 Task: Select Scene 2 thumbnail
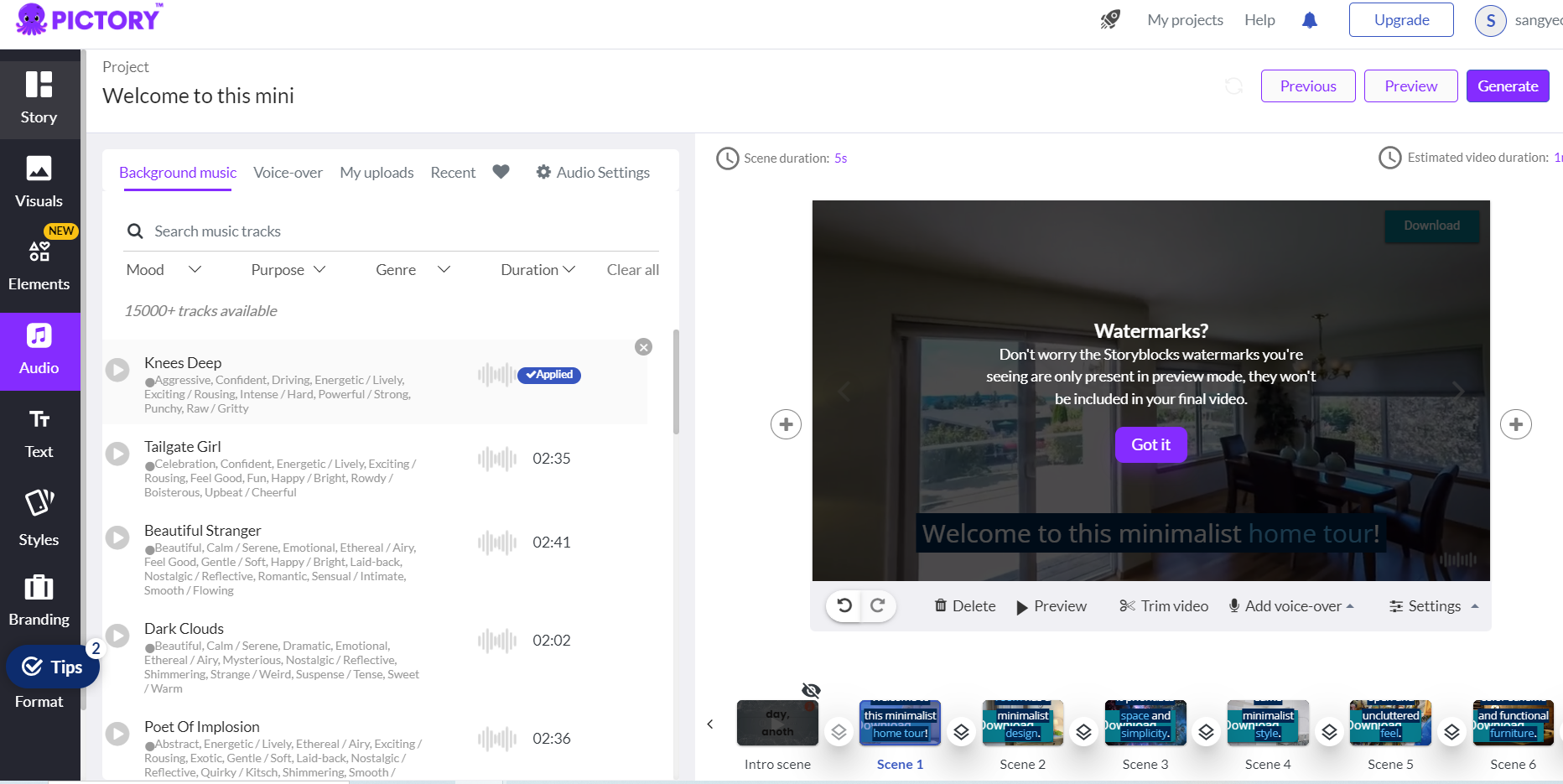[x=1023, y=723]
